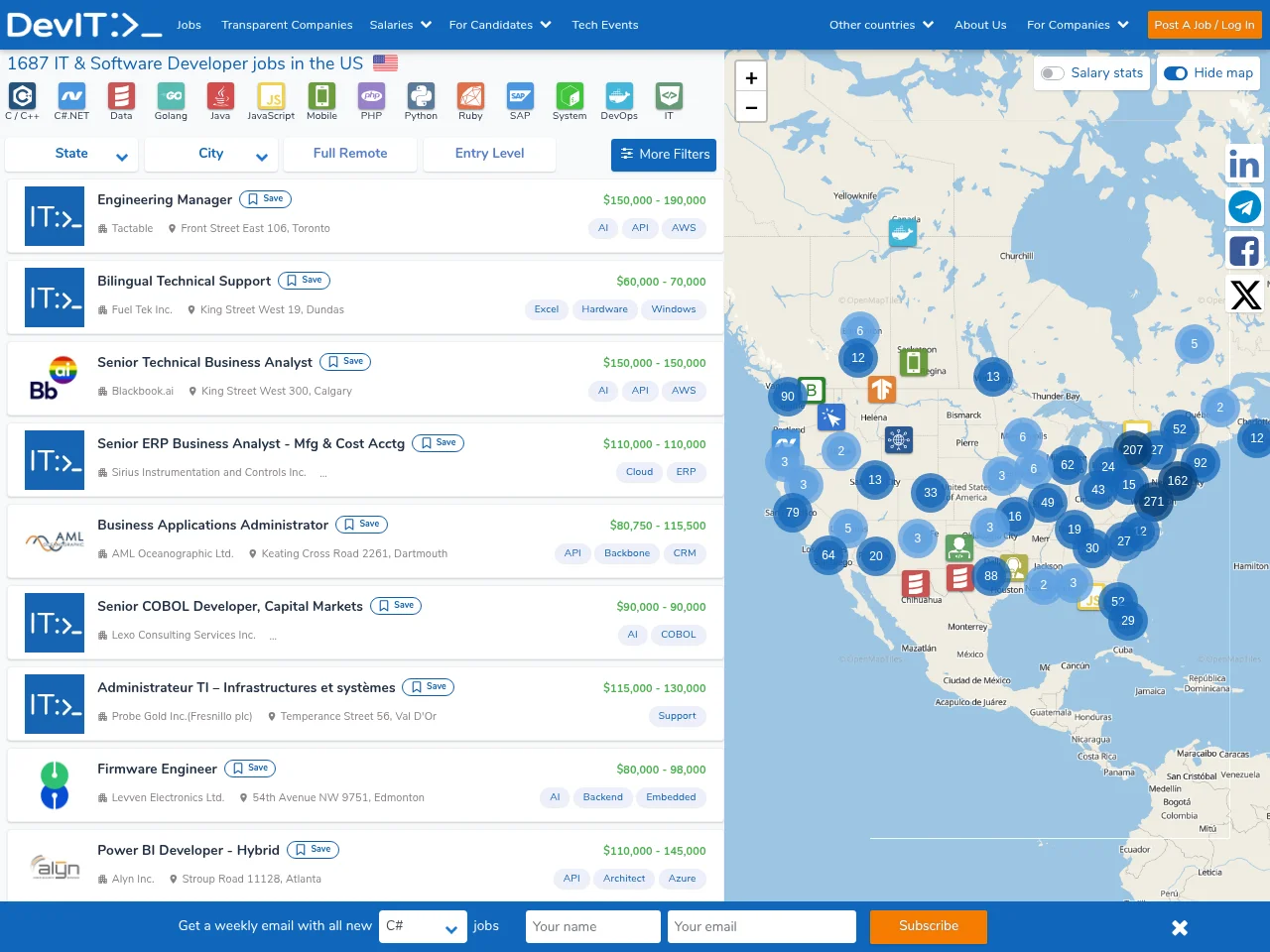The height and width of the screenshot is (952, 1270).
Task: Turn off the Hide map toggle
Action: (x=1176, y=73)
